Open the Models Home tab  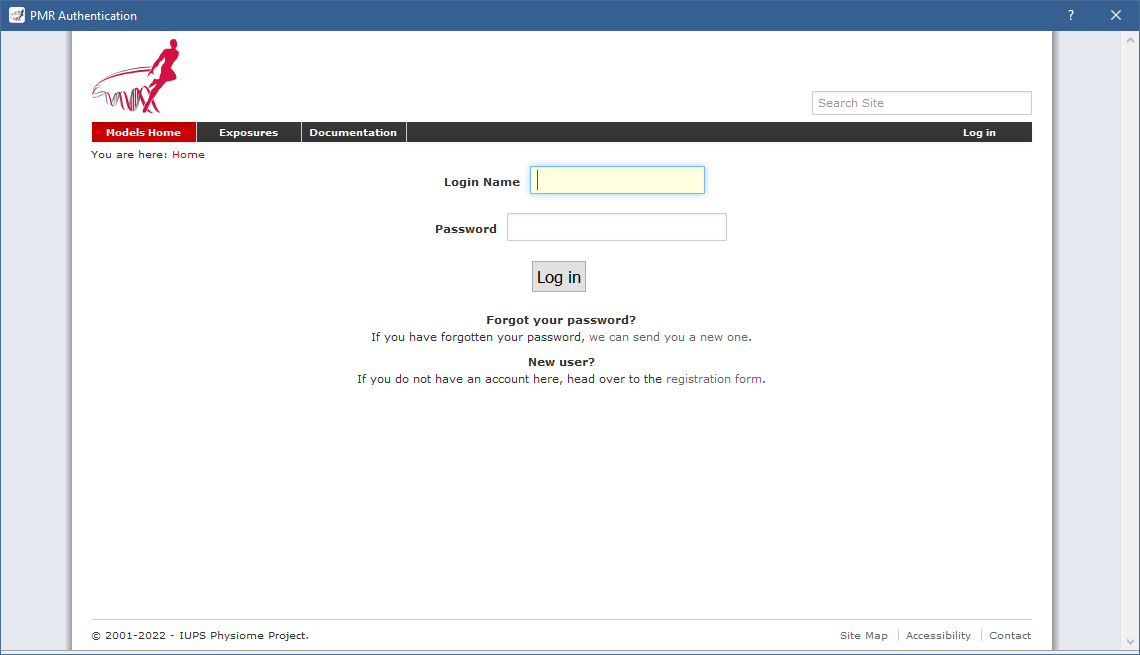[143, 132]
